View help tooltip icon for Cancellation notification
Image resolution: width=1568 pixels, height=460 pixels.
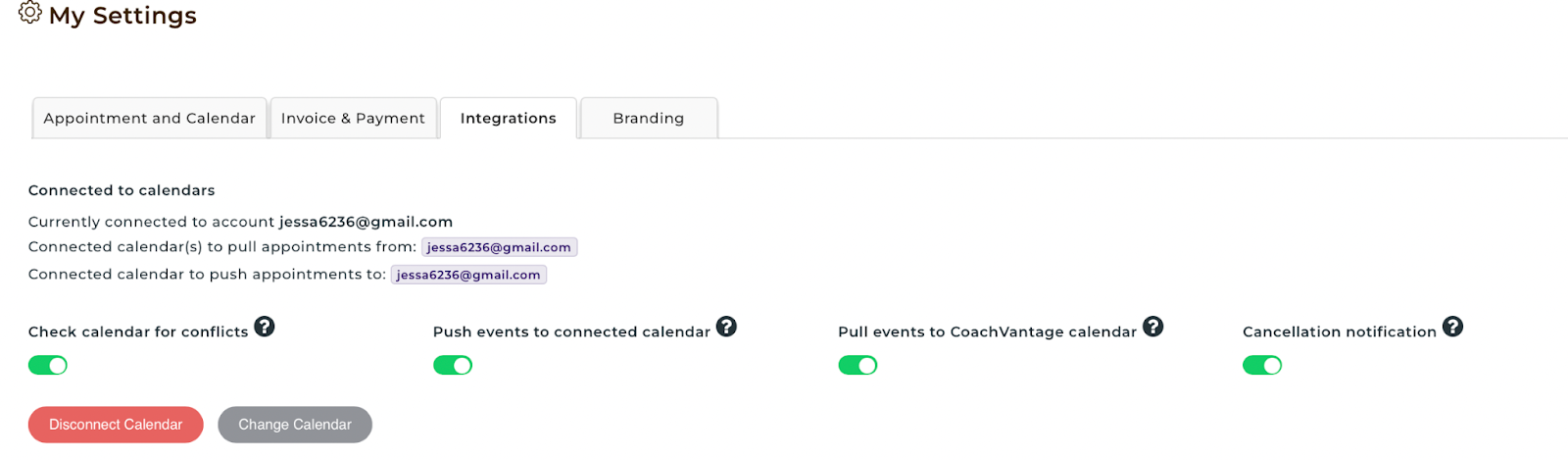click(x=1453, y=327)
